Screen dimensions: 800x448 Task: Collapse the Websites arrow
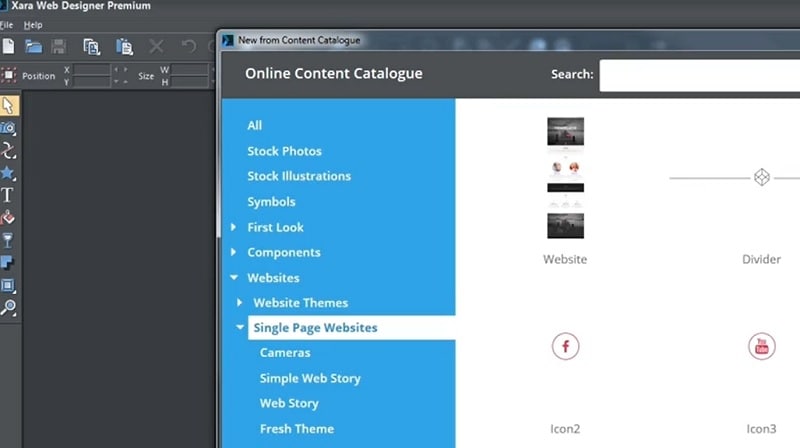click(x=234, y=277)
